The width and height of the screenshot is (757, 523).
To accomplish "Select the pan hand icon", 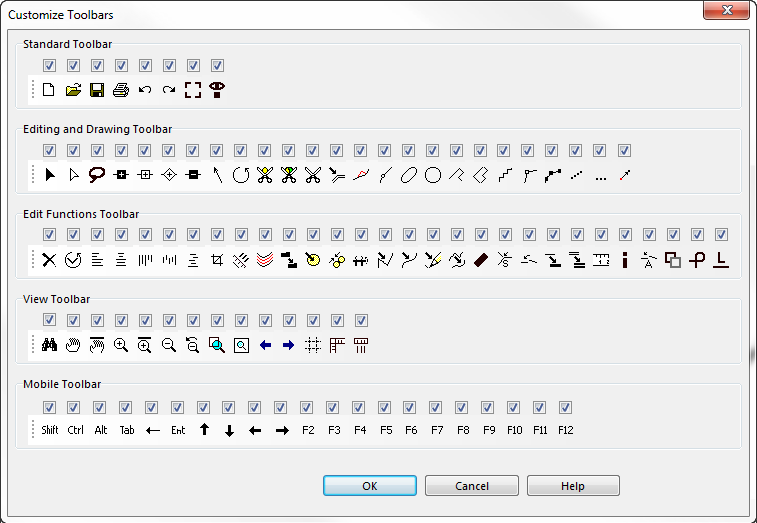I will pyautogui.click(x=73, y=345).
